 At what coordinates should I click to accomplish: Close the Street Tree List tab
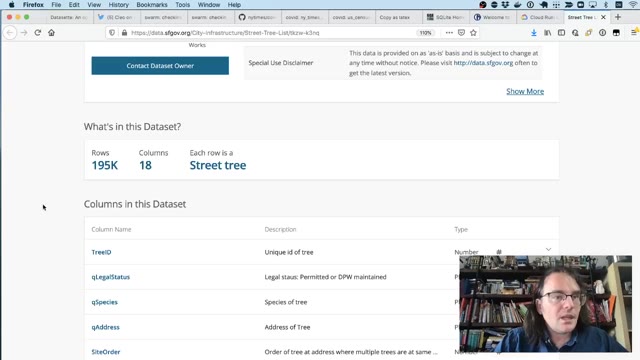click(x=603, y=17)
